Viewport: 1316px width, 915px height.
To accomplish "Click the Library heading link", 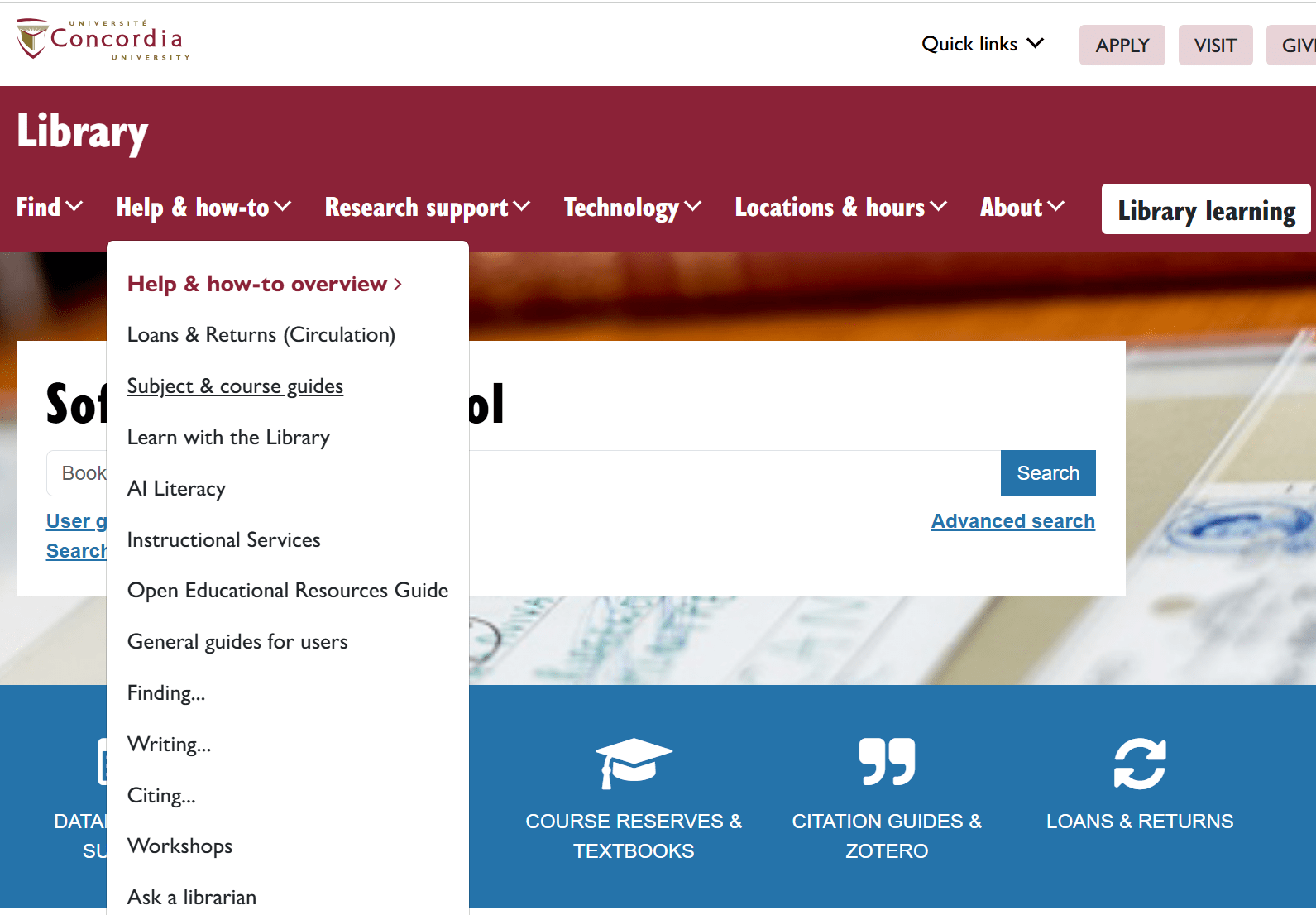I will [82, 132].
